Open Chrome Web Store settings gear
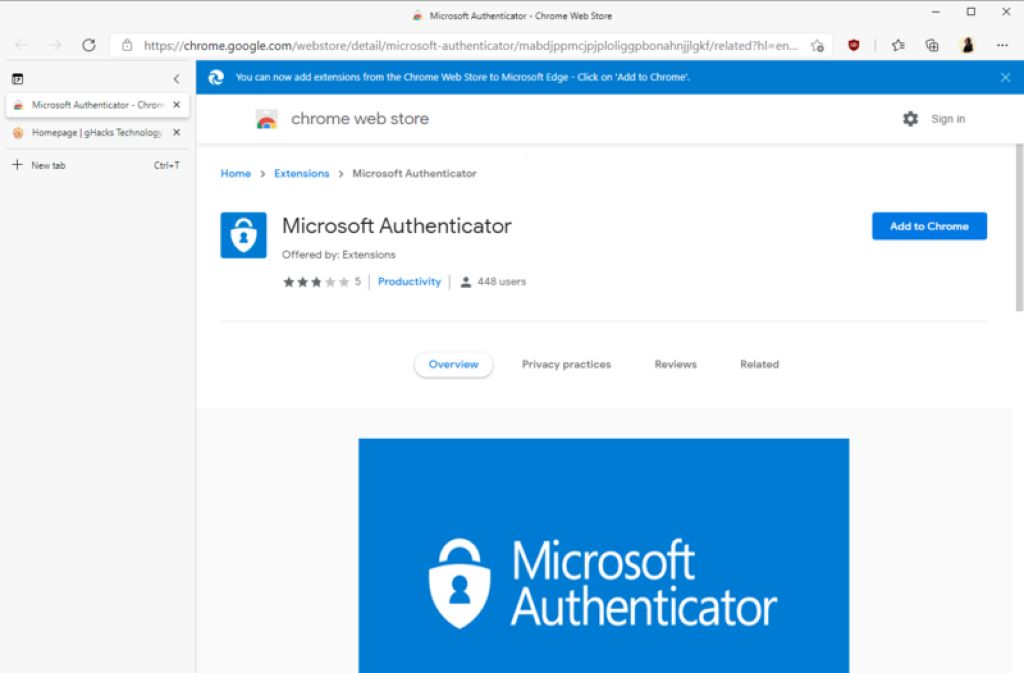The image size is (1024, 673). click(910, 119)
